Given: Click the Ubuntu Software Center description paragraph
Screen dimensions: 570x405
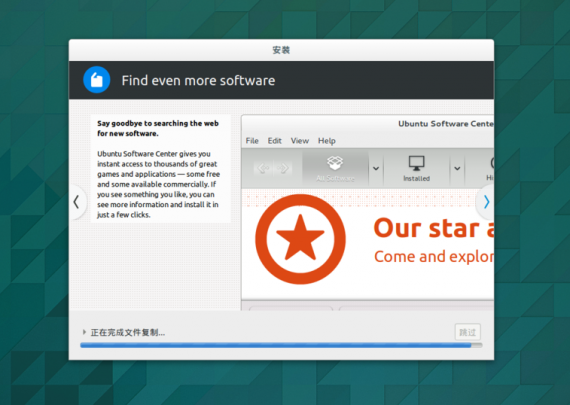Looking at the screenshot, I should (158, 184).
